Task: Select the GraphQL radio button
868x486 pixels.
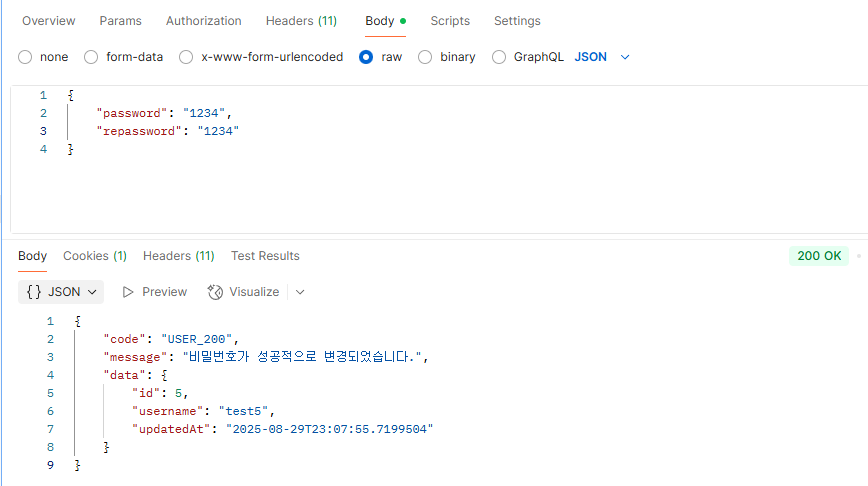Action: tap(499, 57)
